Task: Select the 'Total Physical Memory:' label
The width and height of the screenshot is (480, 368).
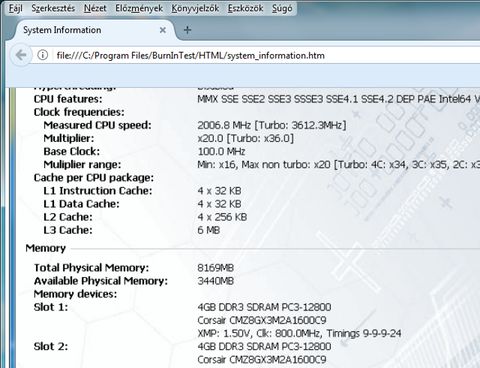Action: coord(91,268)
